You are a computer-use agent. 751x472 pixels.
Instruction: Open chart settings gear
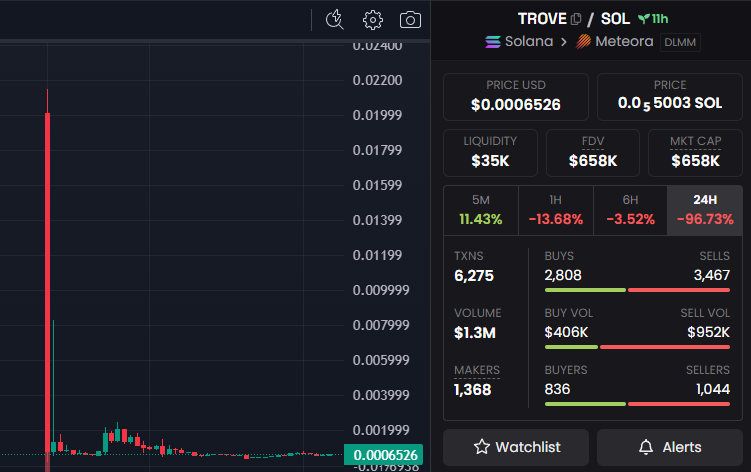click(373, 20)
